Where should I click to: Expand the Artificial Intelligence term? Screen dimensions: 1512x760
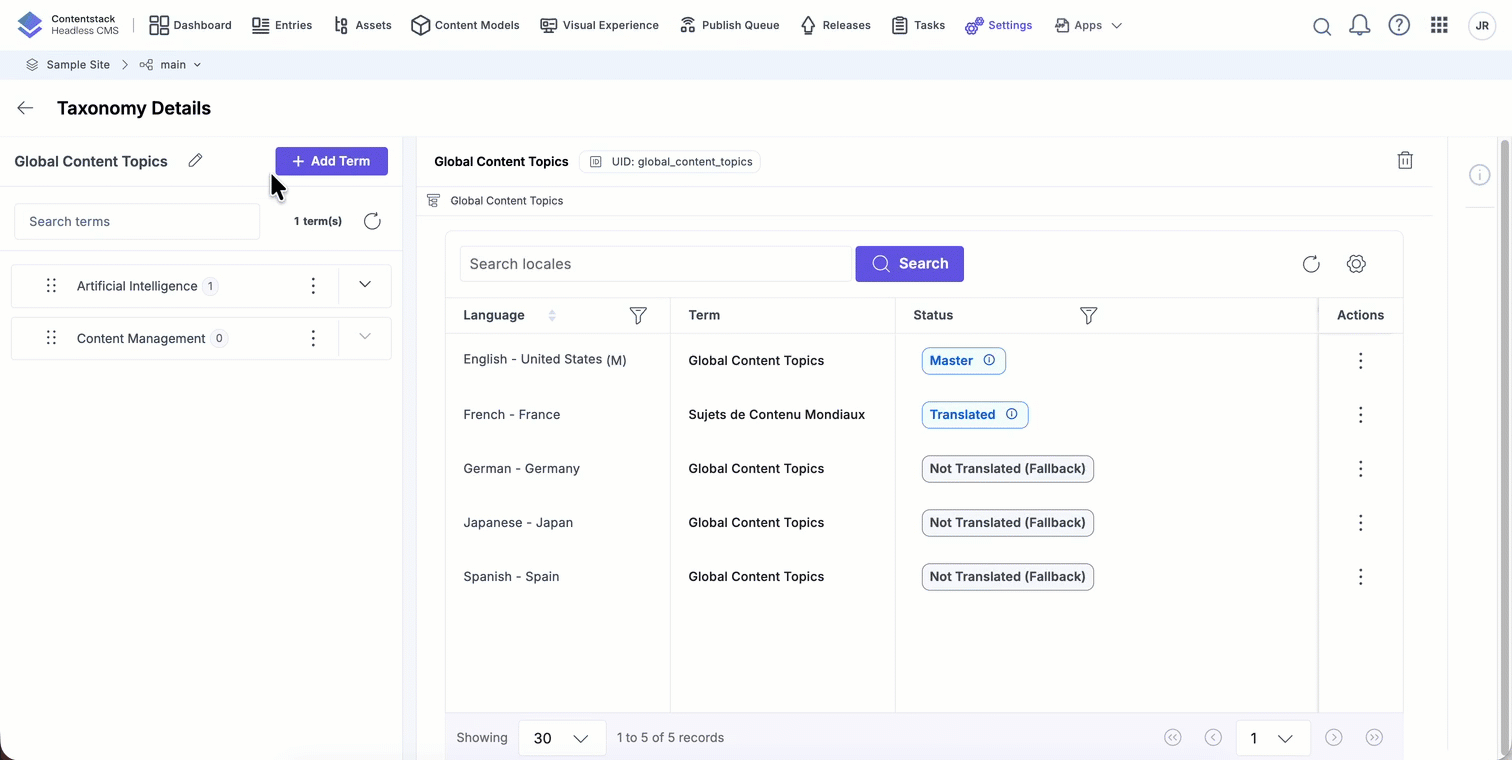[x=365, y=285]
